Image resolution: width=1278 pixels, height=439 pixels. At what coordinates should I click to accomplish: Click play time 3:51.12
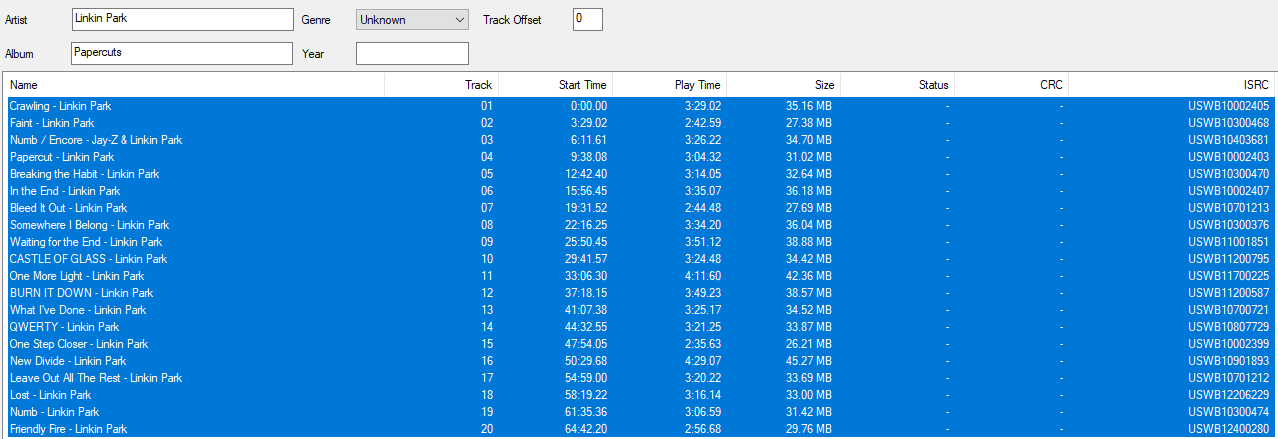click(703, 242)
